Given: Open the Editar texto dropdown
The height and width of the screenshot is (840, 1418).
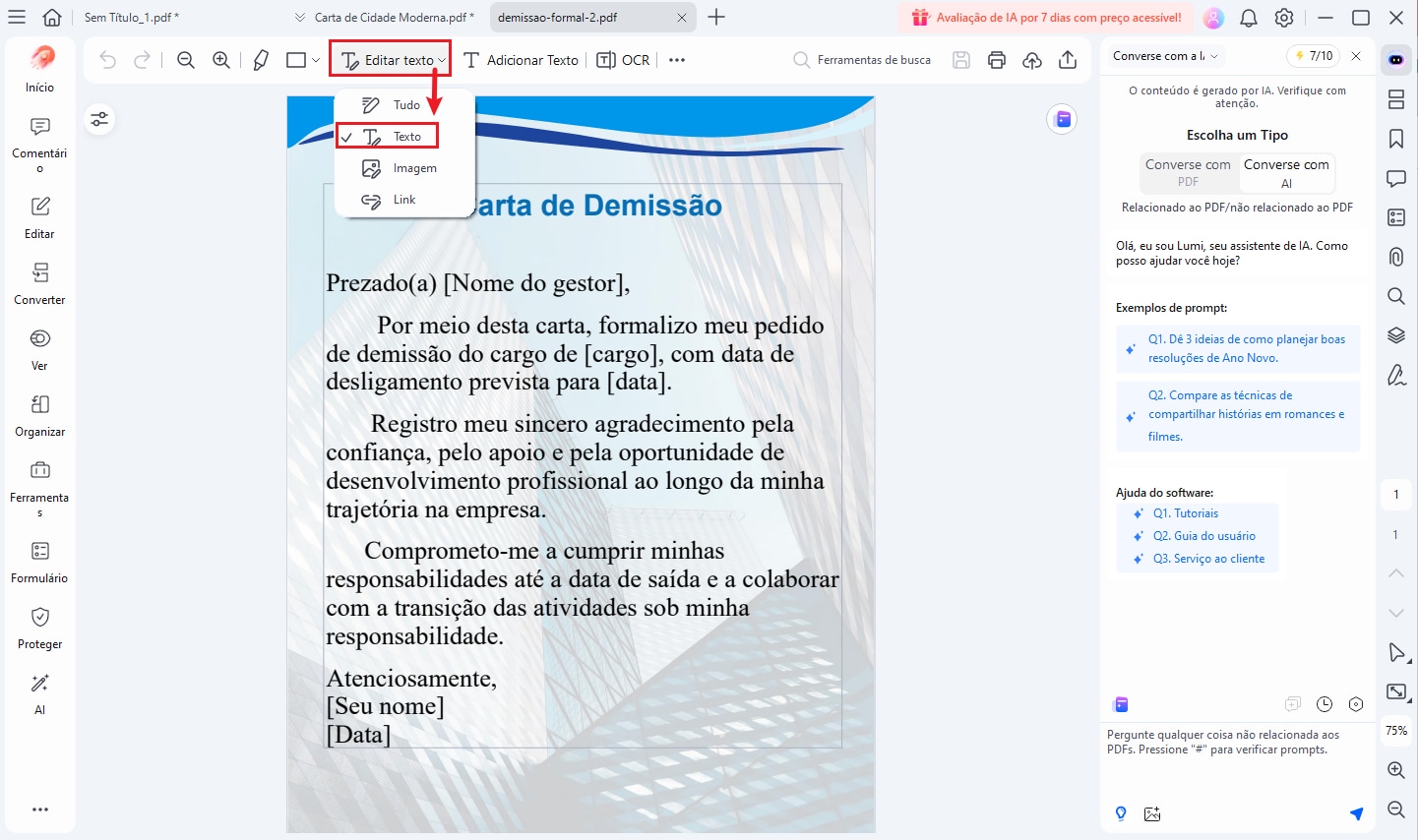Looking at the screenshot, I should click(x=390, y=59).
